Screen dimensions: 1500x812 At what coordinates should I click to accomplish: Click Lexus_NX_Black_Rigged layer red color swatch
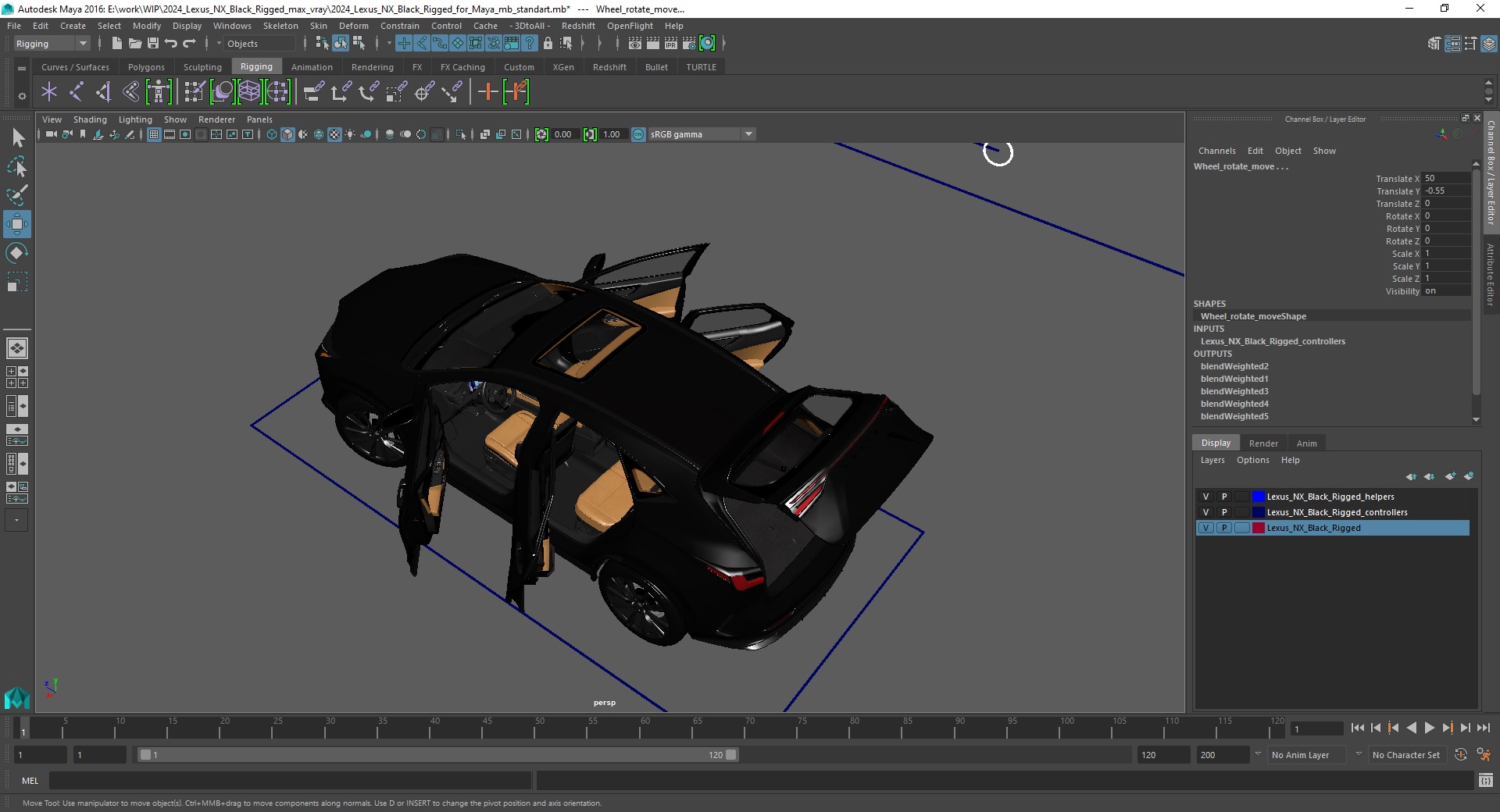point(1258,528)
